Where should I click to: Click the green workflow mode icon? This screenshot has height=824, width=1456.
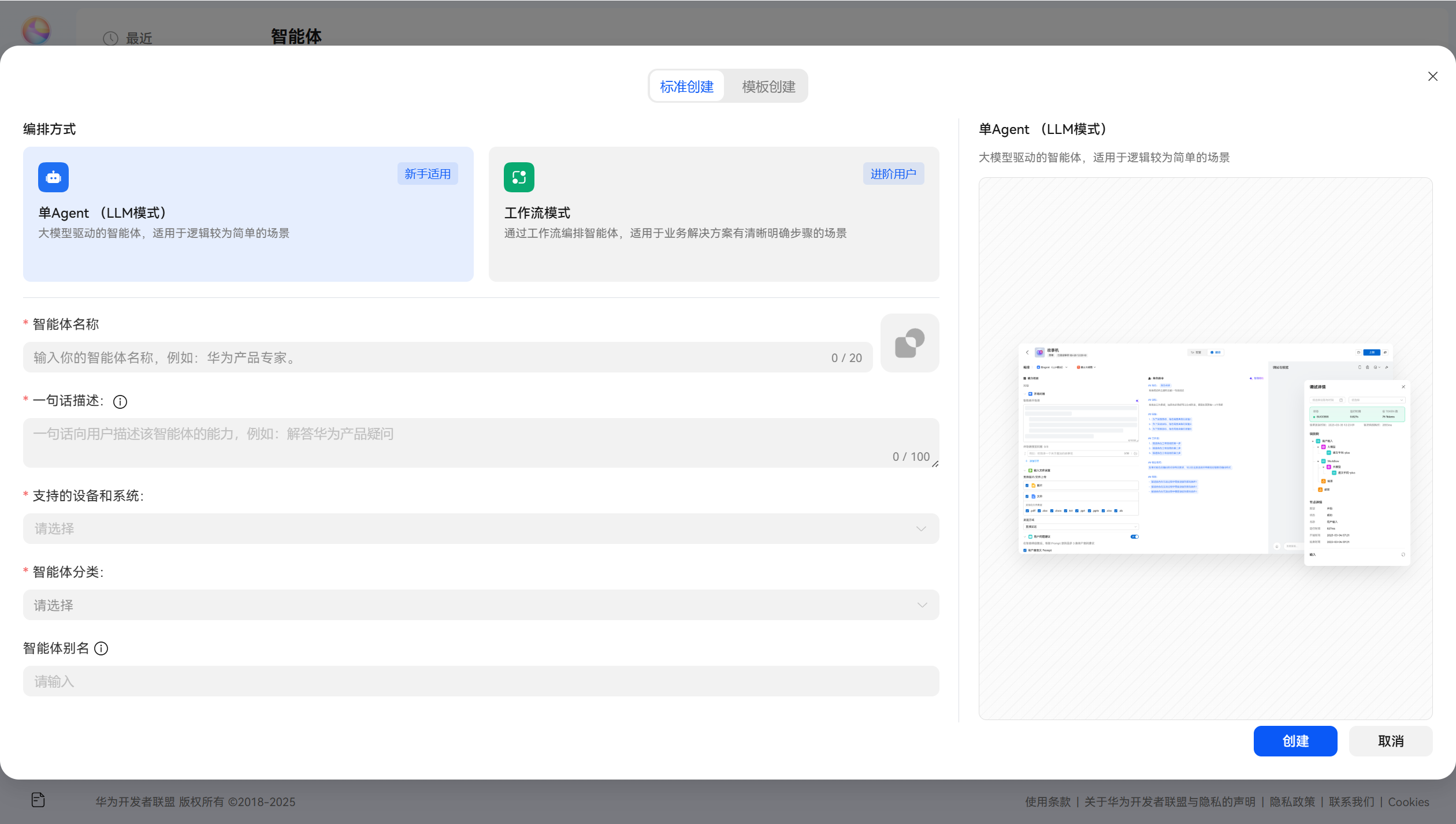(x=519, y=177)
